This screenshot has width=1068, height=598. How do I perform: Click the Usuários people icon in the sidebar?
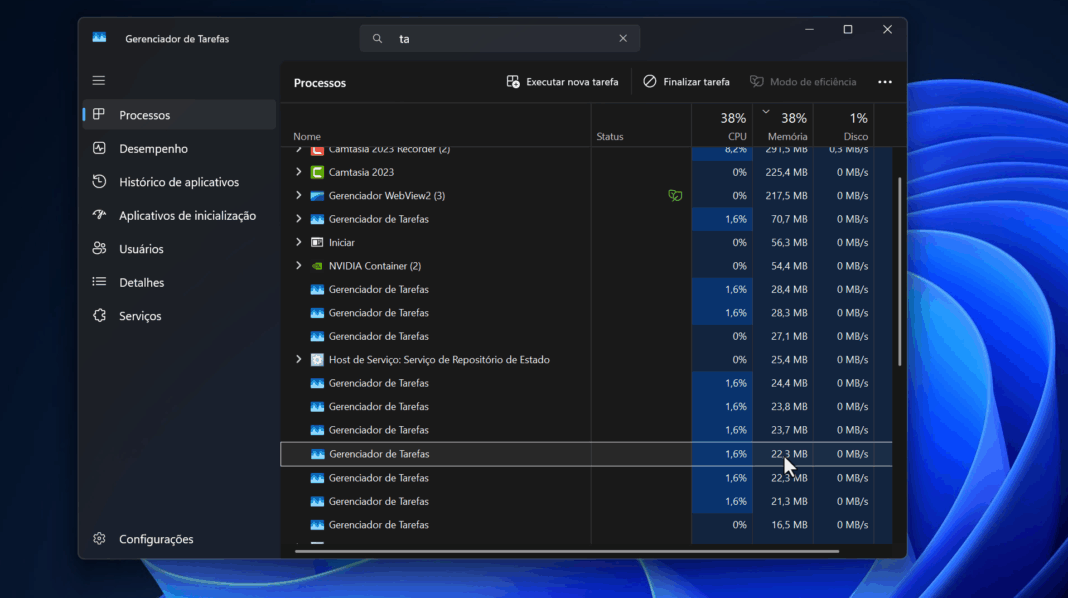click(x=99, y=249)
